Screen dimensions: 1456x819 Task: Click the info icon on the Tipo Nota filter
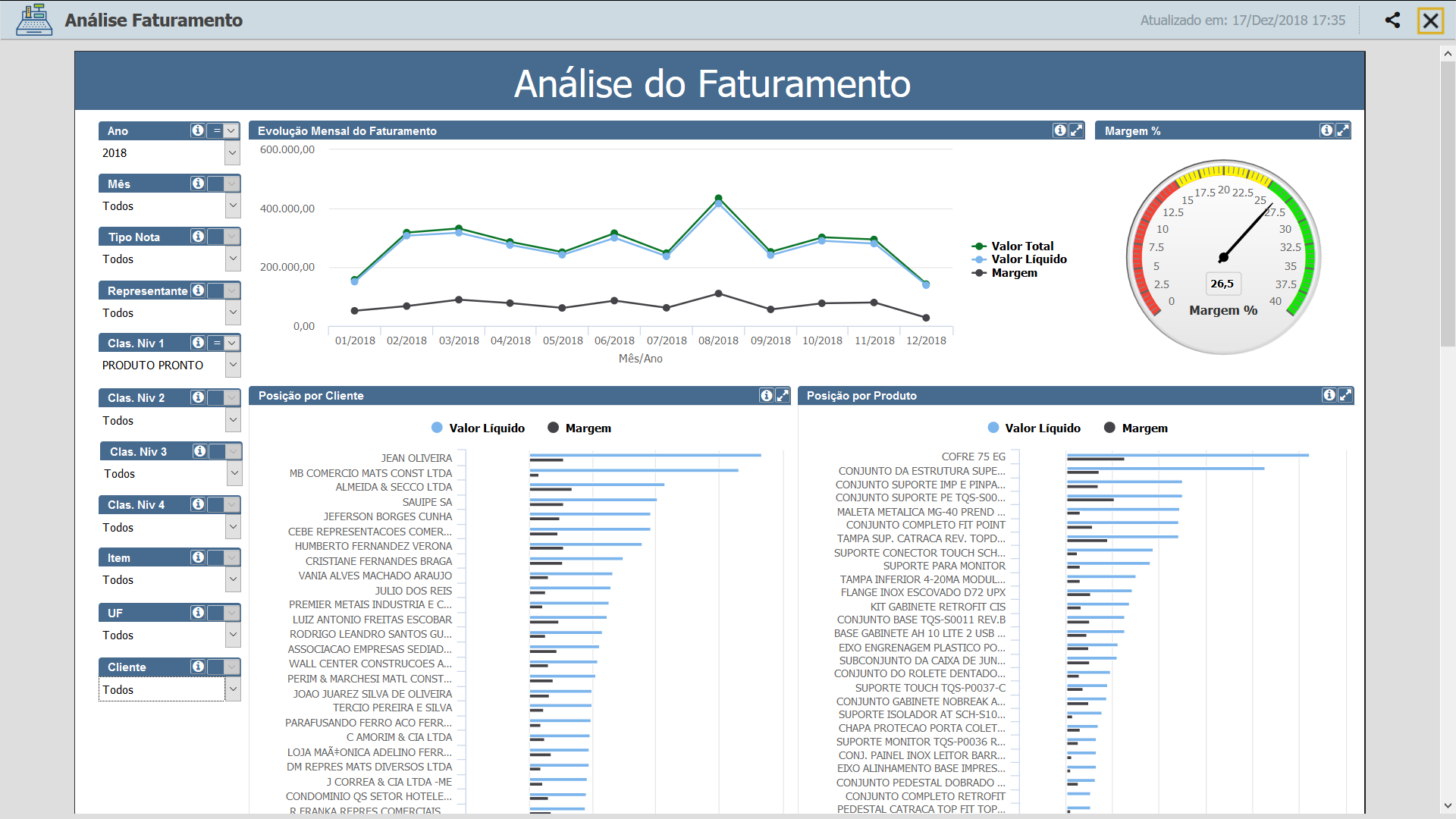[x=197, y=237]
